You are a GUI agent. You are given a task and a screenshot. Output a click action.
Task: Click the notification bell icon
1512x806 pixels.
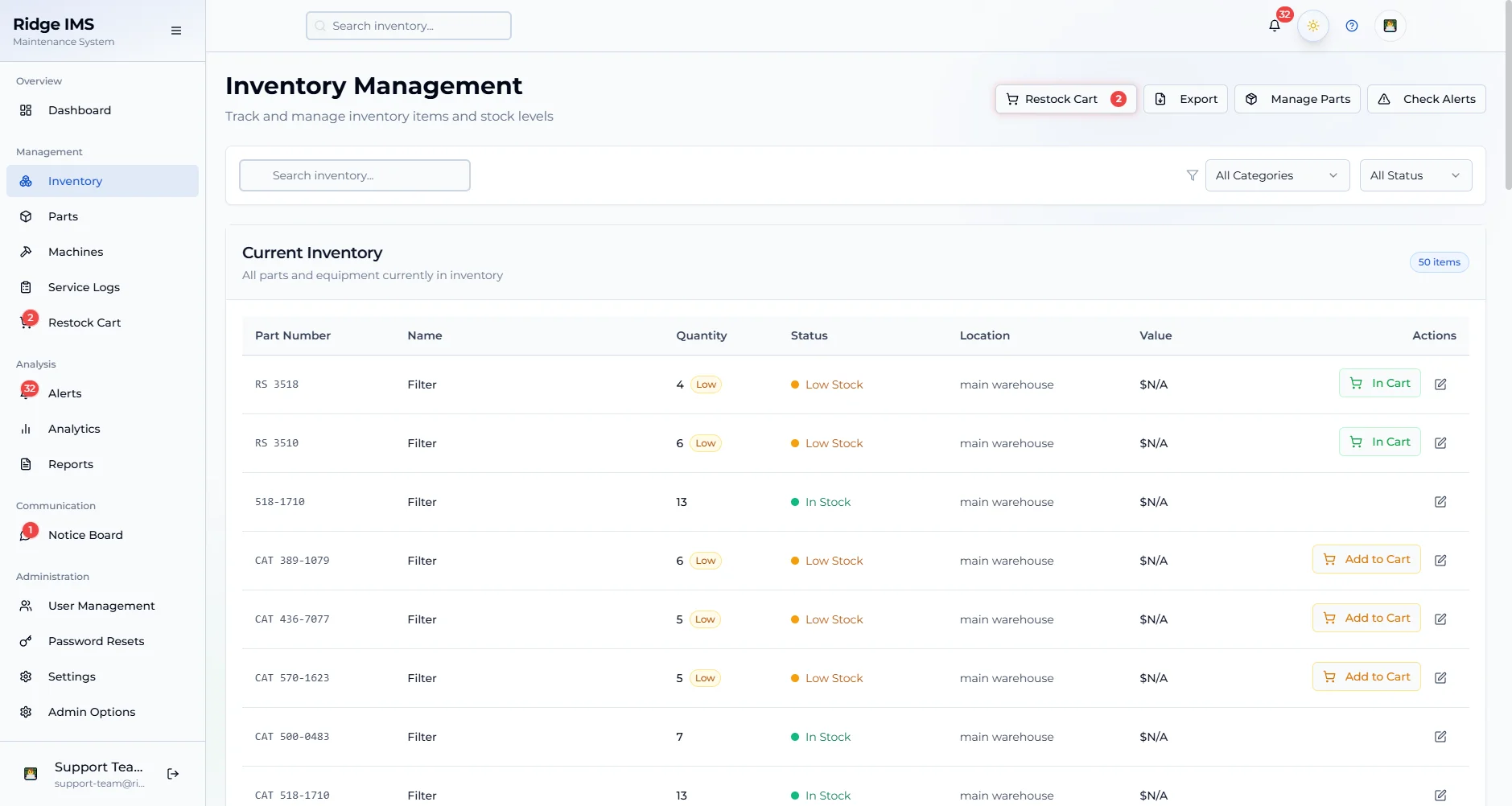1274,26
